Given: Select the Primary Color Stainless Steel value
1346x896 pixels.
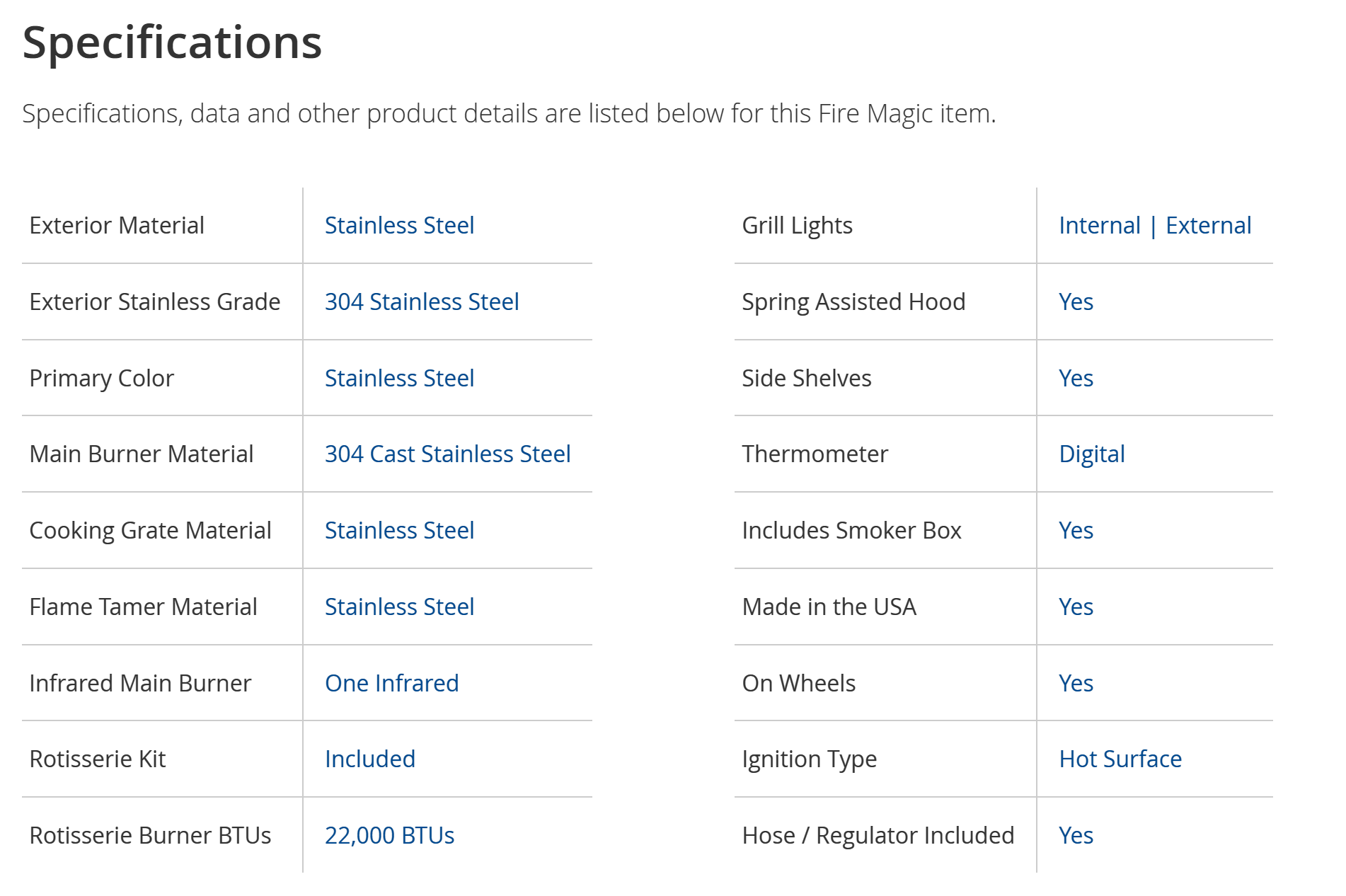Looking at the screenshot, I should point(399,379).
